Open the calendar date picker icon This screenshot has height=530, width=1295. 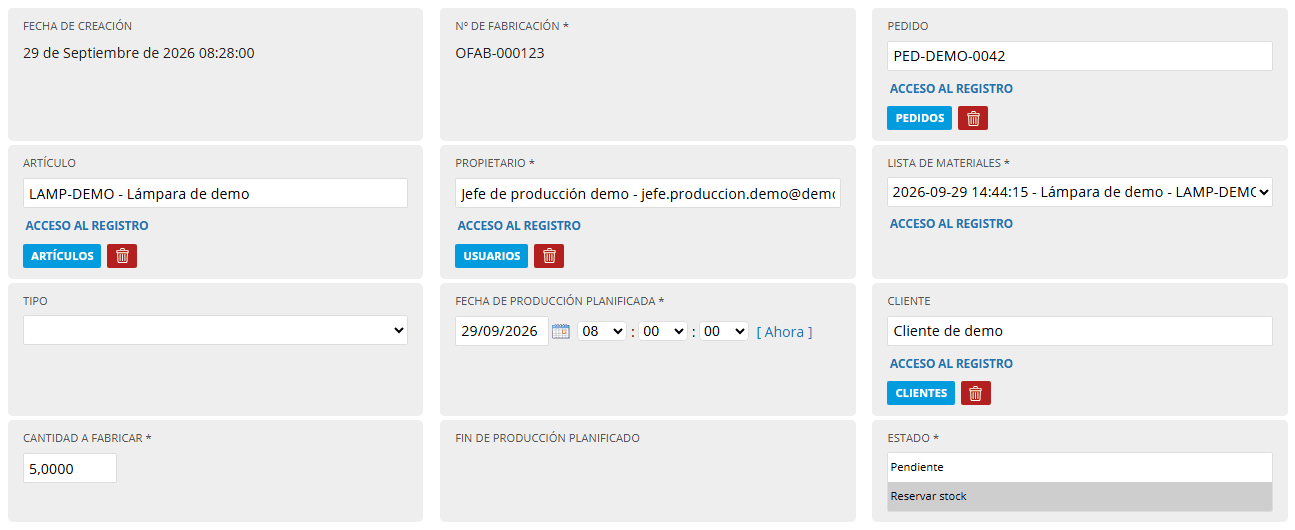tap(561, 331)
